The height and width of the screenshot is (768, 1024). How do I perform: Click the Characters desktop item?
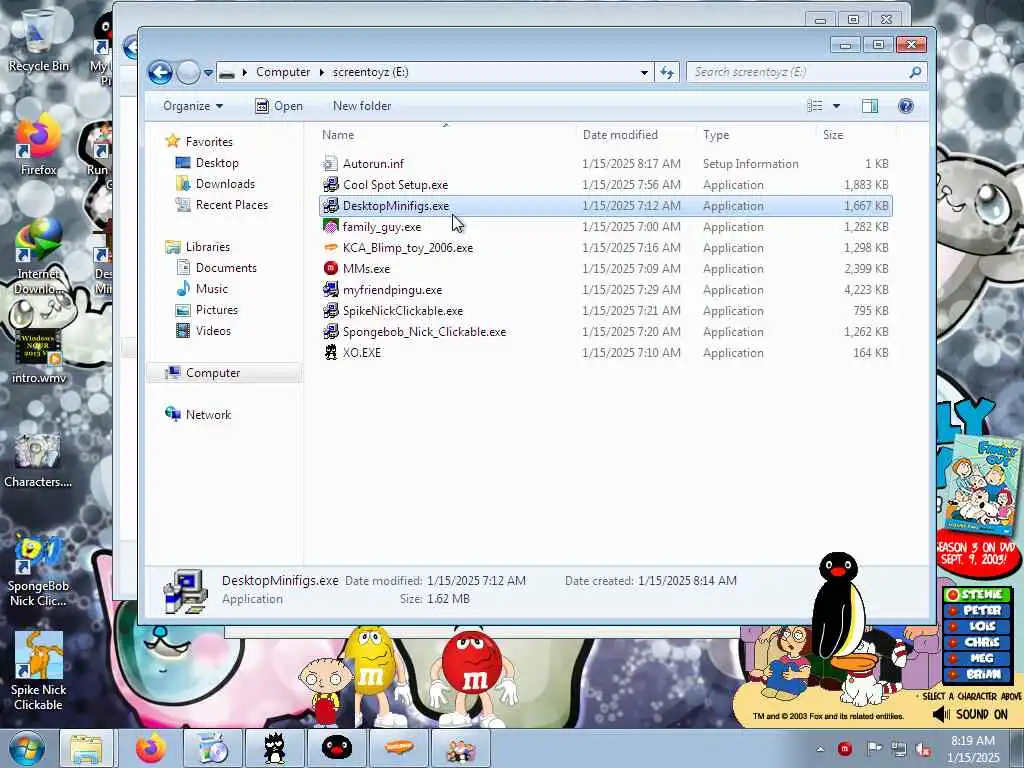pos(38,459)
